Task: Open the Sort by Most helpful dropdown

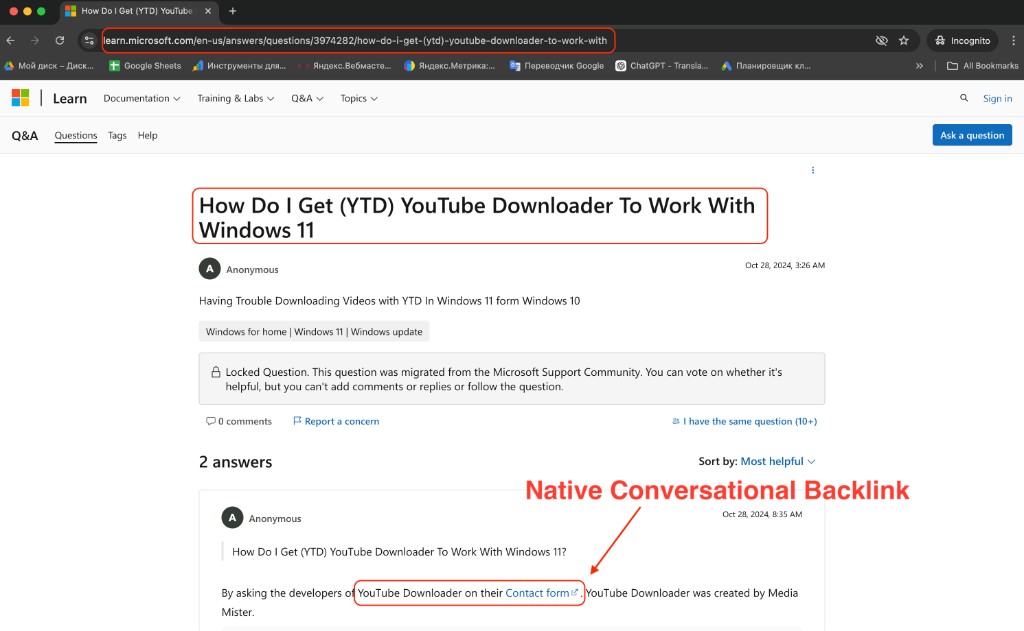Action: pos(778,461)
